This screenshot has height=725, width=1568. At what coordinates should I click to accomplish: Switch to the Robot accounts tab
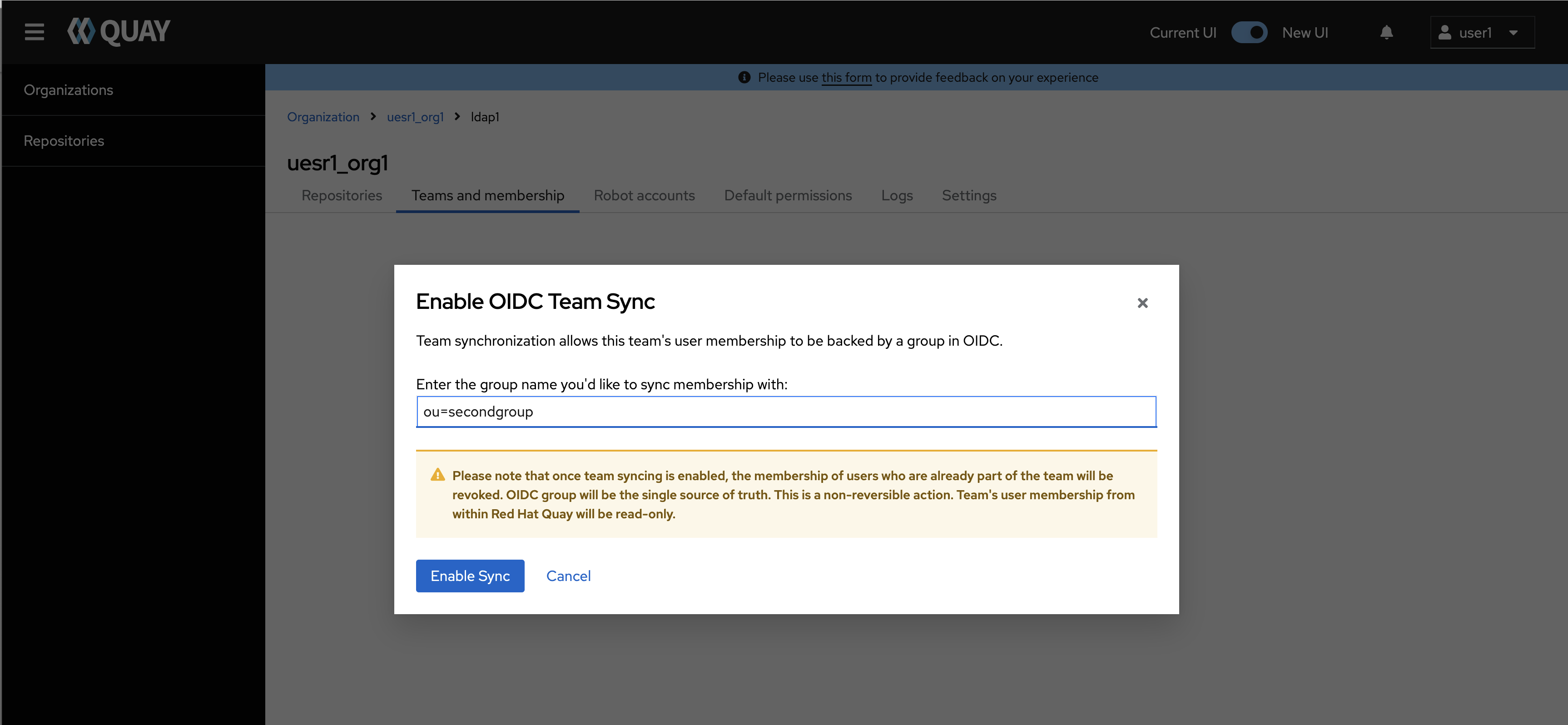644,195
